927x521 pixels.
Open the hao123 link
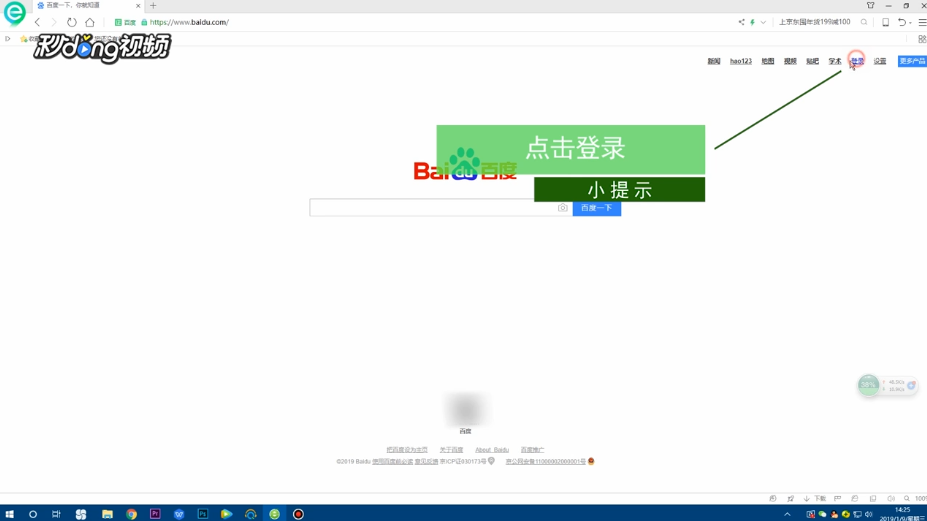pyautogui.click(x=741, y=61)
